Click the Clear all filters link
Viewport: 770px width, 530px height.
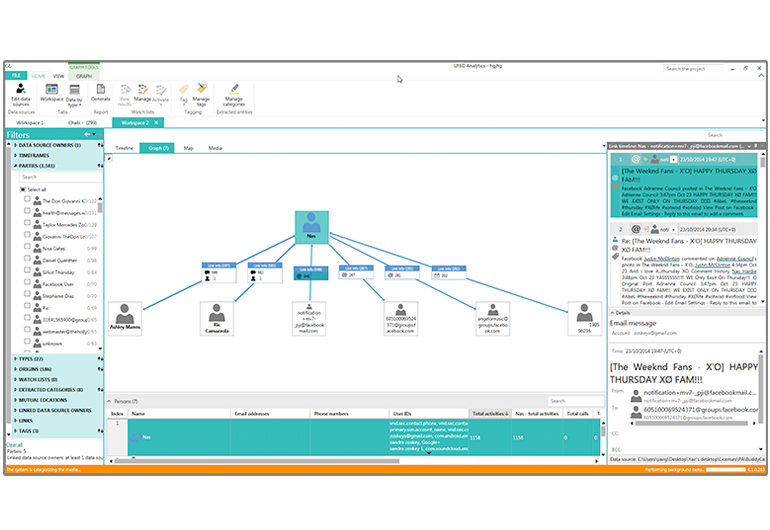[14, 444]
